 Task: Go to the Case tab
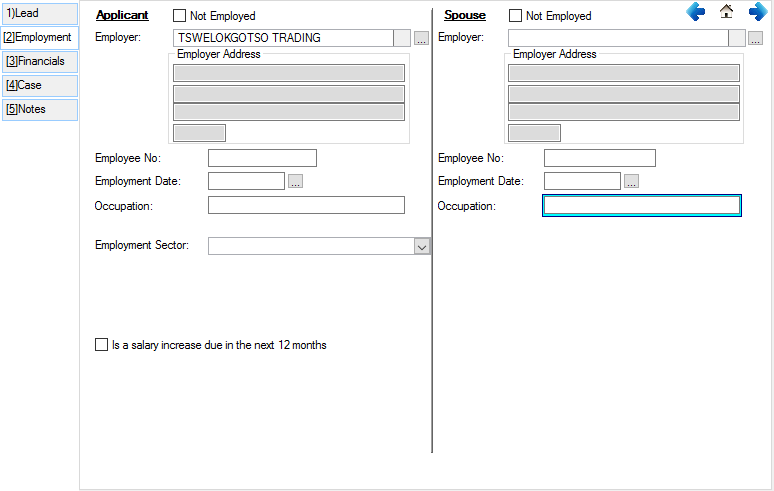[39, 85]
